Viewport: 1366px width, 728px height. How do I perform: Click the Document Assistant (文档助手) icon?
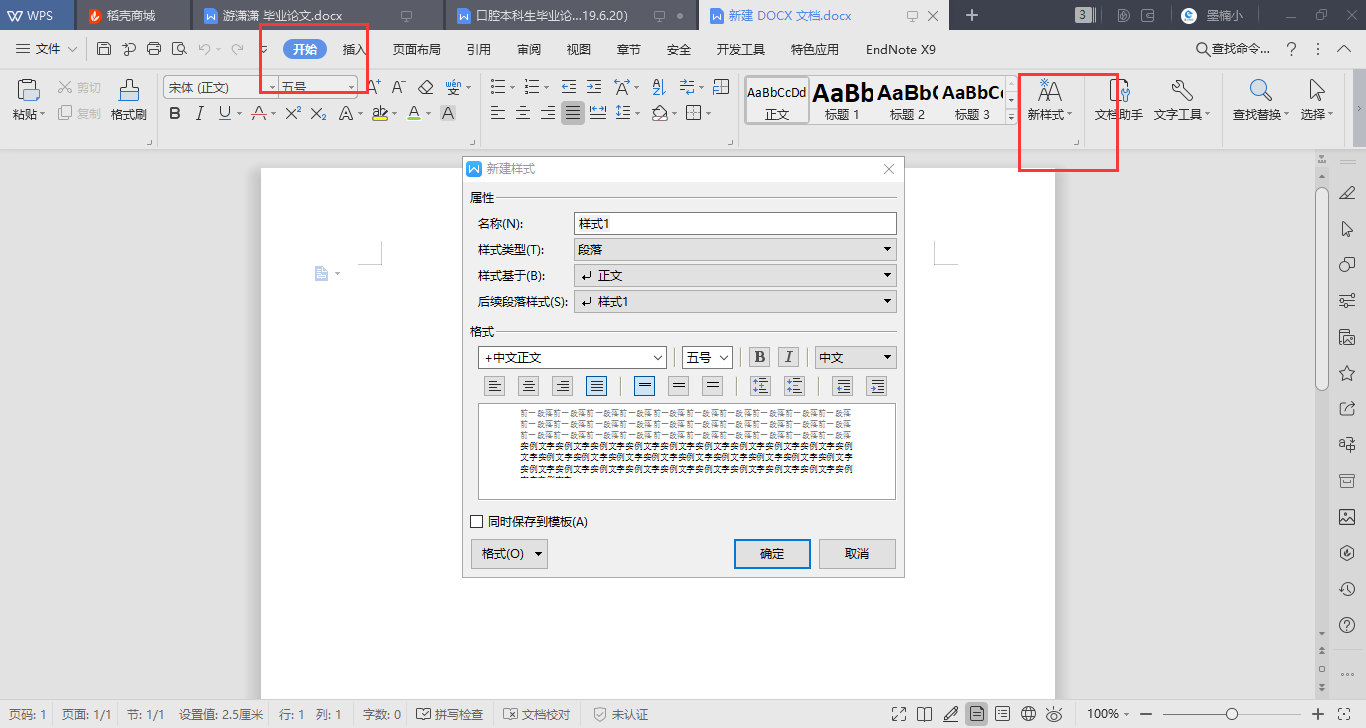point(1119,100)
